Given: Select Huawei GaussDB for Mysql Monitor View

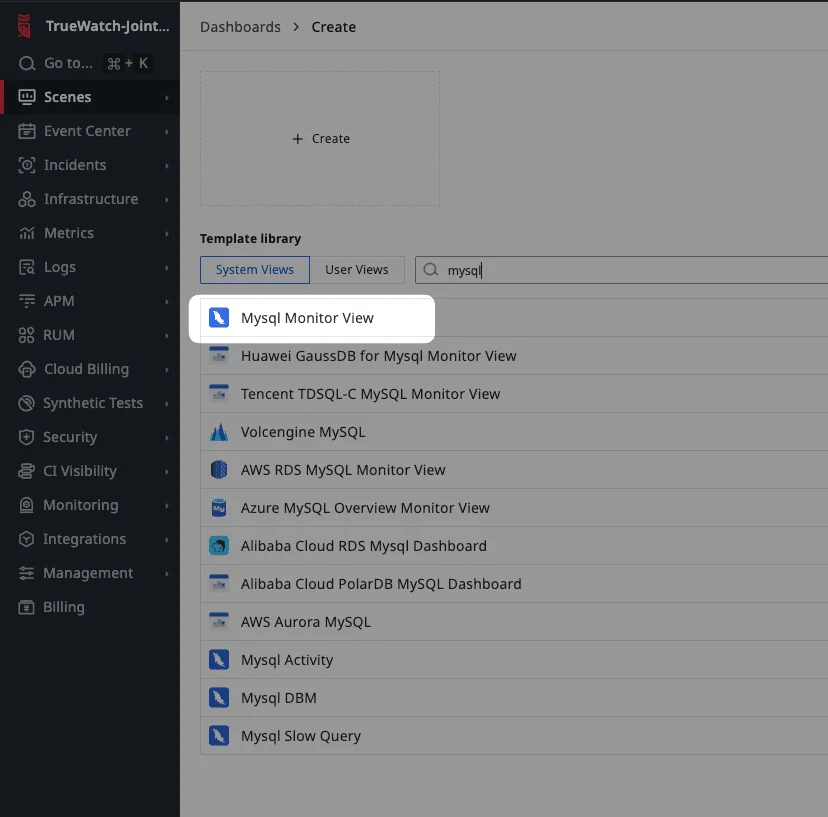Looking at the screenshot, I should point(514,355).
